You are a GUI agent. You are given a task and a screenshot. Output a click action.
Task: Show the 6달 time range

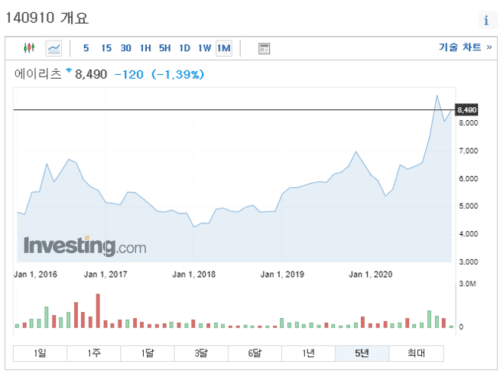[255, 353]
